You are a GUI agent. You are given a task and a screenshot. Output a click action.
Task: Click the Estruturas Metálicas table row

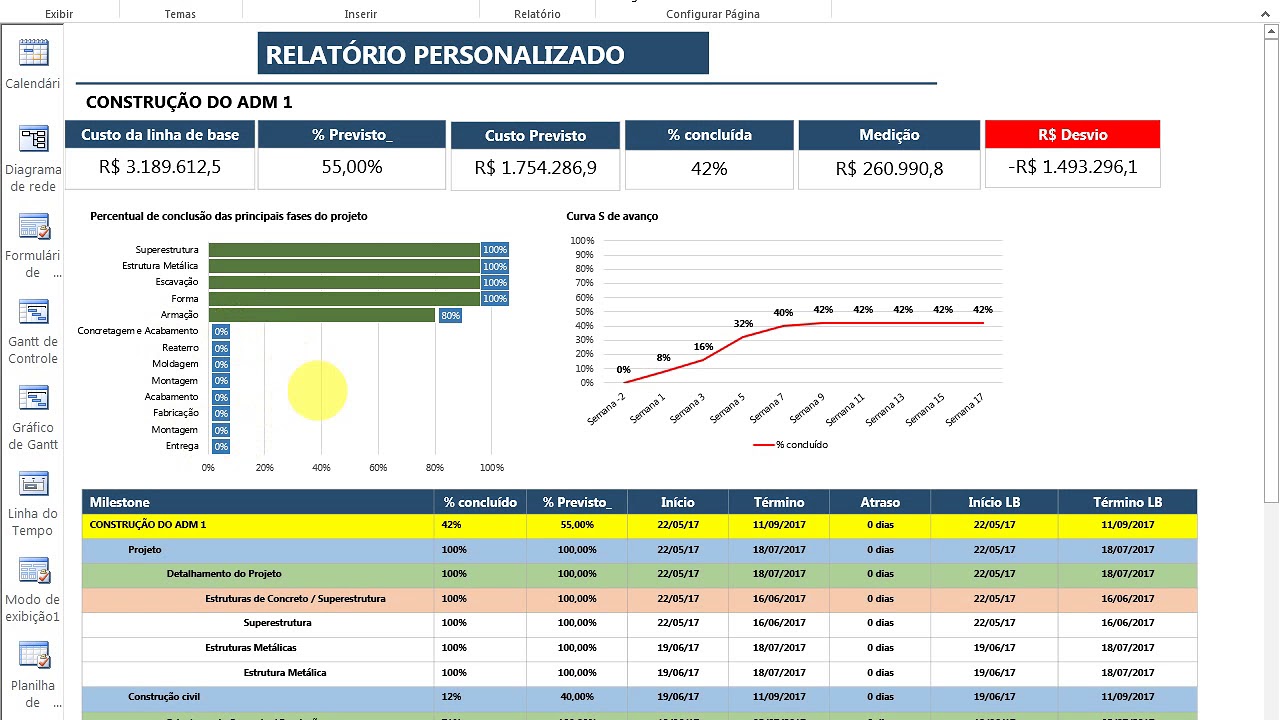639,648
